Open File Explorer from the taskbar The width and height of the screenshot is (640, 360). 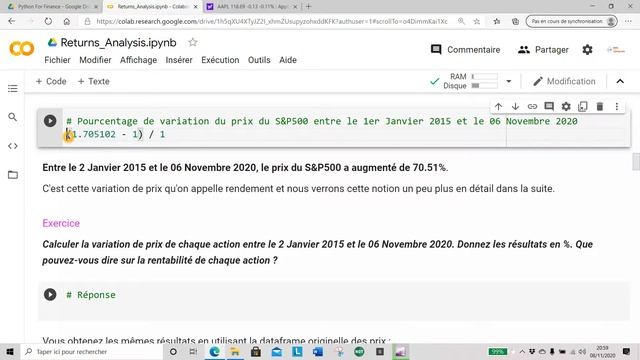point(235,351)
